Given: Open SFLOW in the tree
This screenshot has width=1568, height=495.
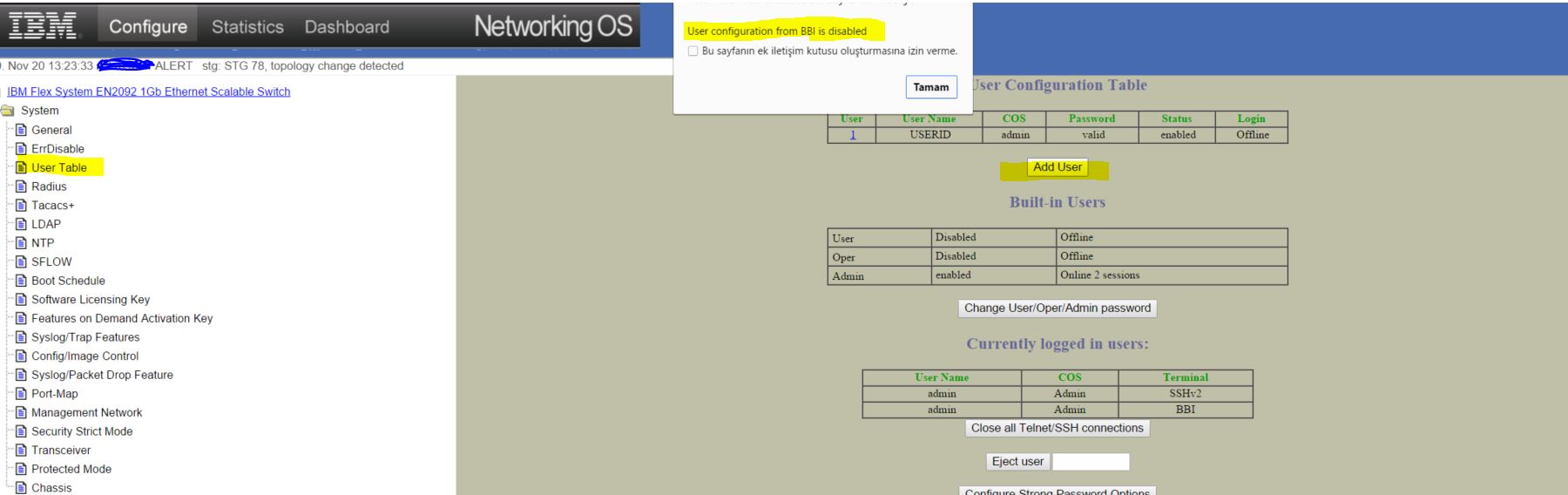Looking at the screenshot, I should [51, 261].
